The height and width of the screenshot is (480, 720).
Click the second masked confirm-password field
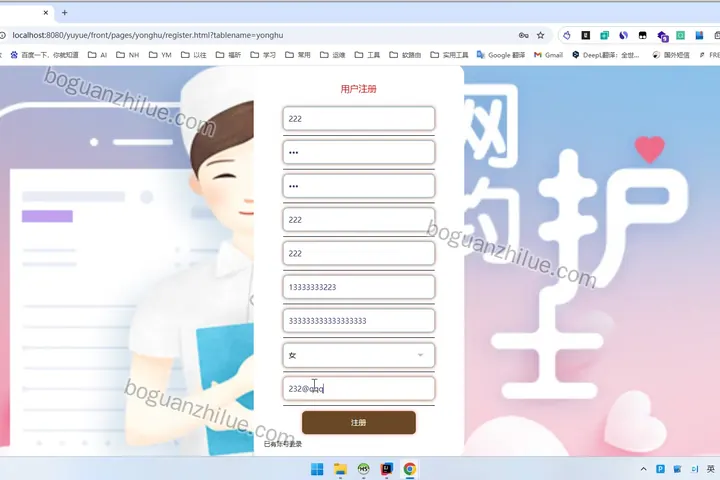pos(359,186)
